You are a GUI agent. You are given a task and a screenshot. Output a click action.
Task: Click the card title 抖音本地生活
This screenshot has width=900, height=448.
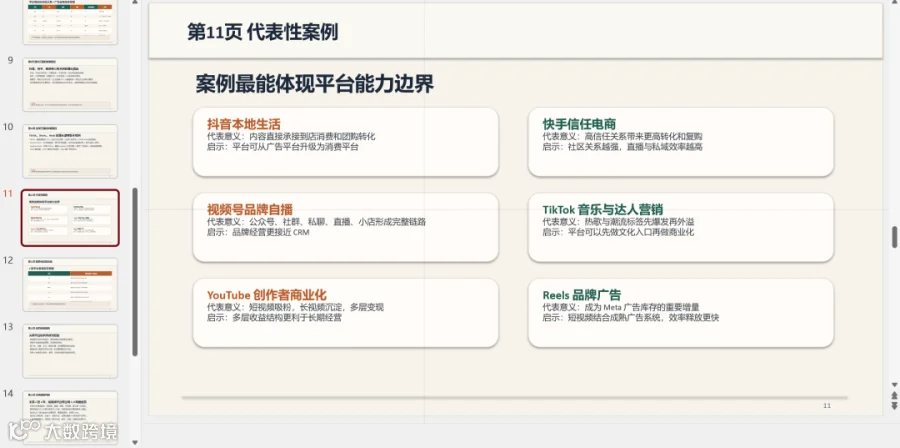(x=244, y=124)
